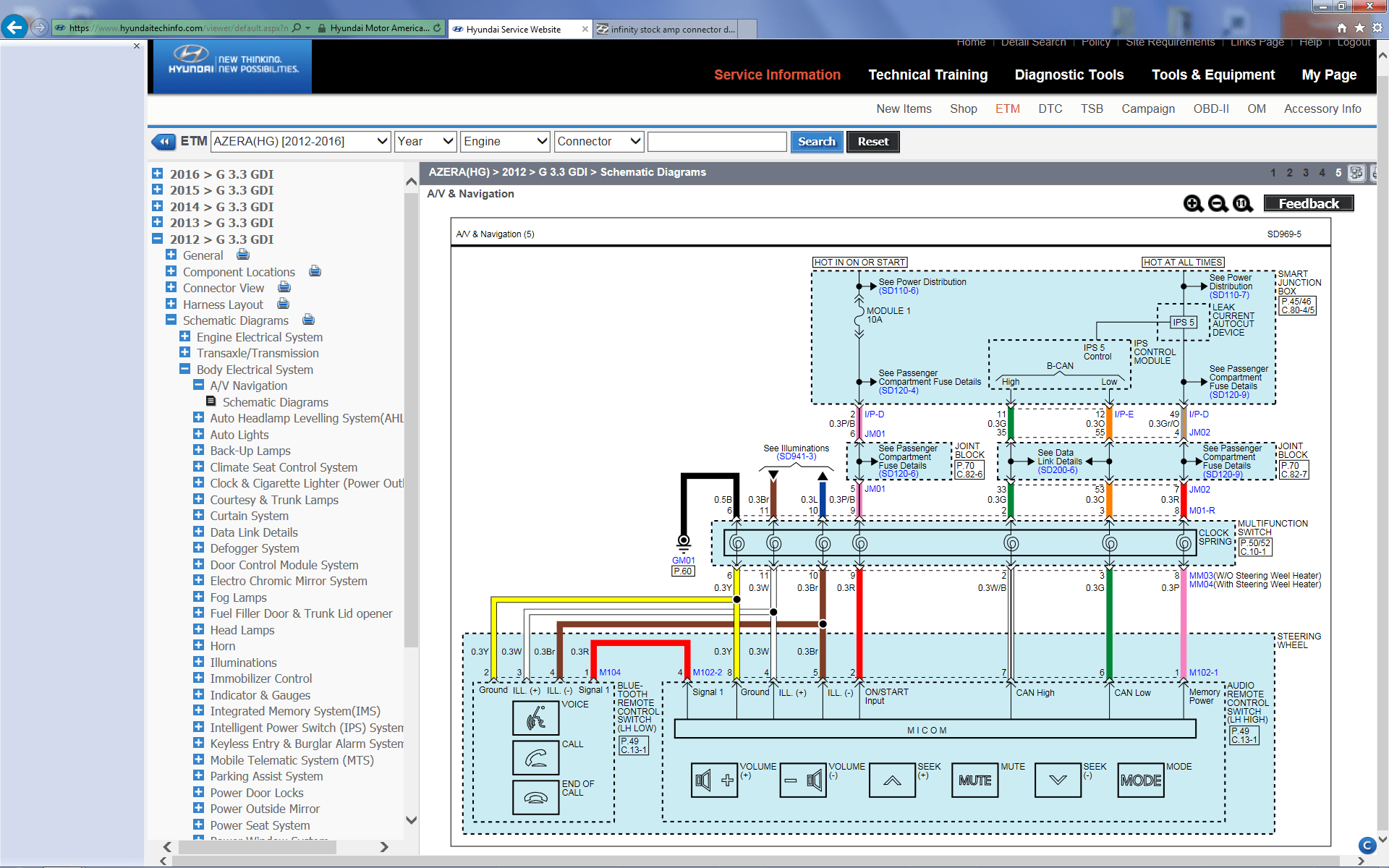Close the Hyundai Service Website tab
1389x868 pixels.
[x=585, y=29]
